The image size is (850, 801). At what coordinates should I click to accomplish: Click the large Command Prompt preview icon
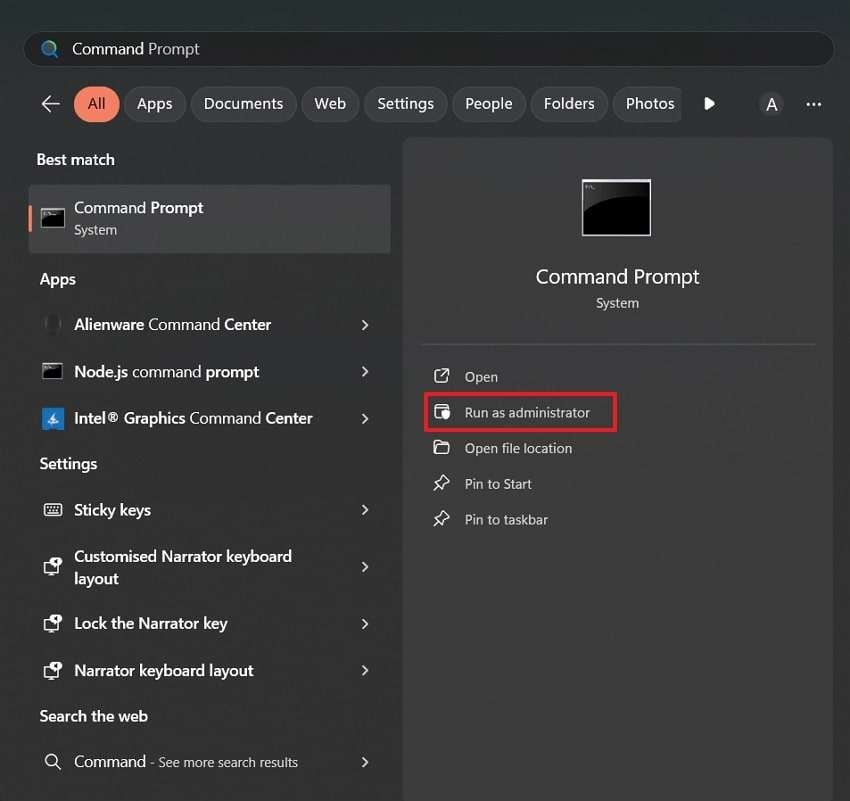click(x=616, y=208)
